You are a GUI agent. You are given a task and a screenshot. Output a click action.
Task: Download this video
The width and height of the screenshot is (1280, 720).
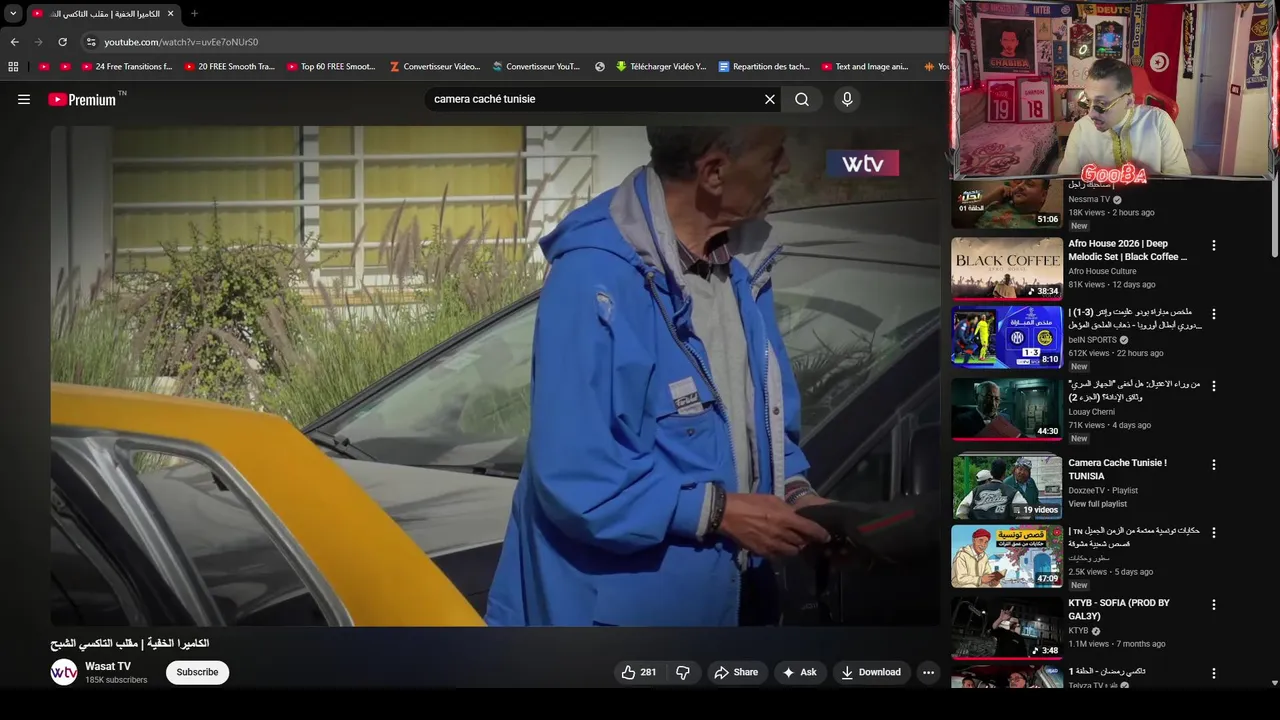[870, 672]
